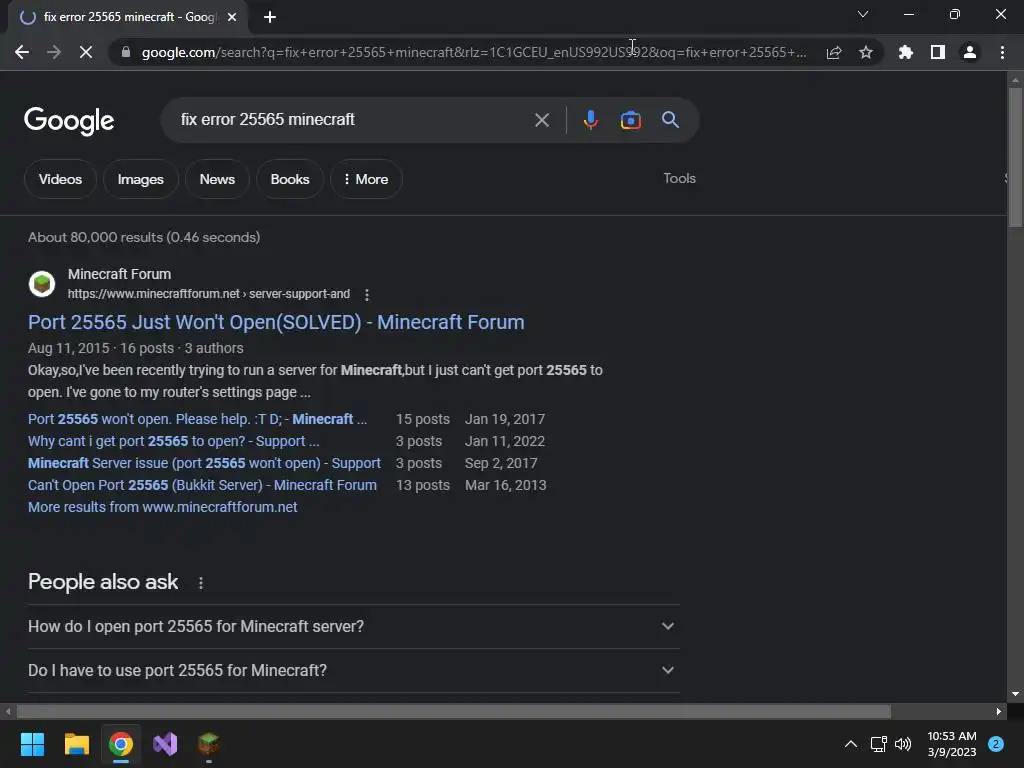1024x768 pixels.
Task: Click the Chrome icon in the taskbar
Action: coord(121,744)
